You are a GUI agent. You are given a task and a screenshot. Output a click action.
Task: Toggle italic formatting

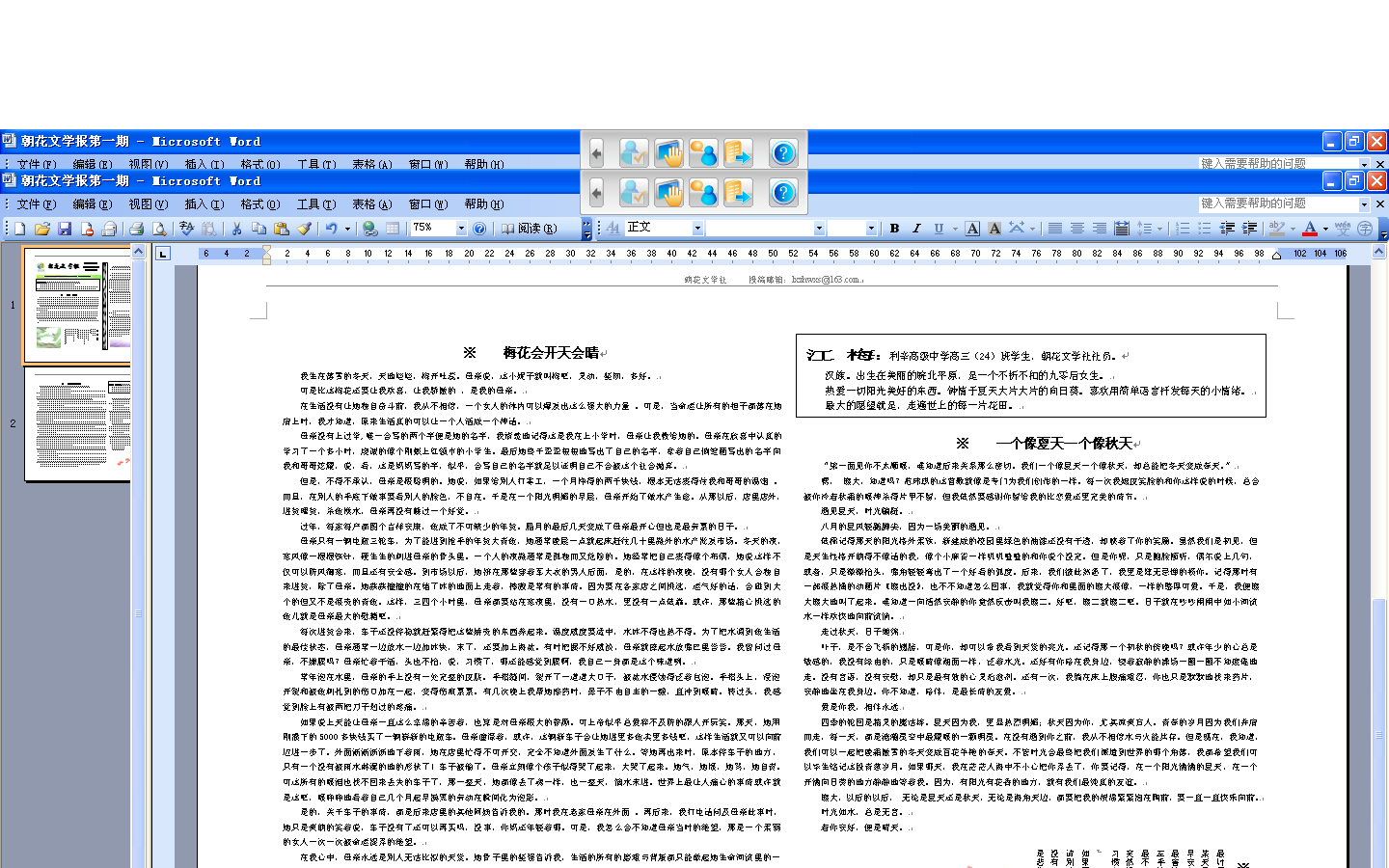(x=916, y=229)
